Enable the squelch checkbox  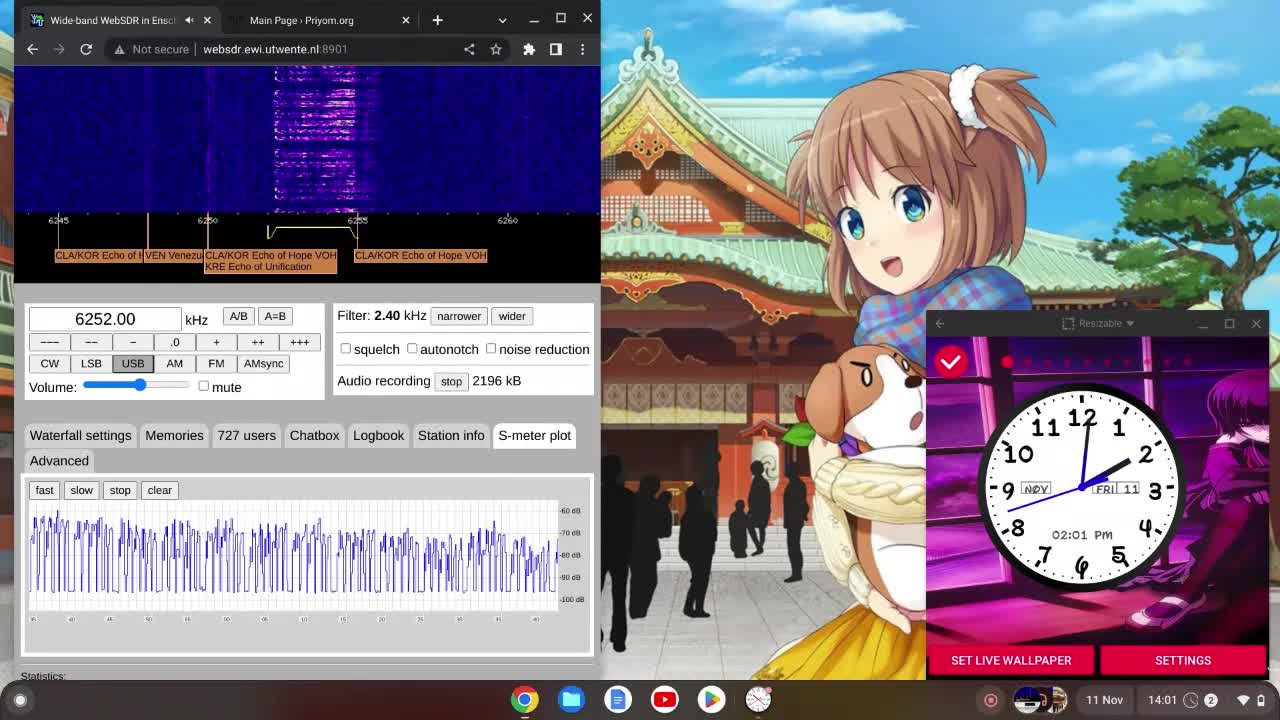(x=345, y=348)
